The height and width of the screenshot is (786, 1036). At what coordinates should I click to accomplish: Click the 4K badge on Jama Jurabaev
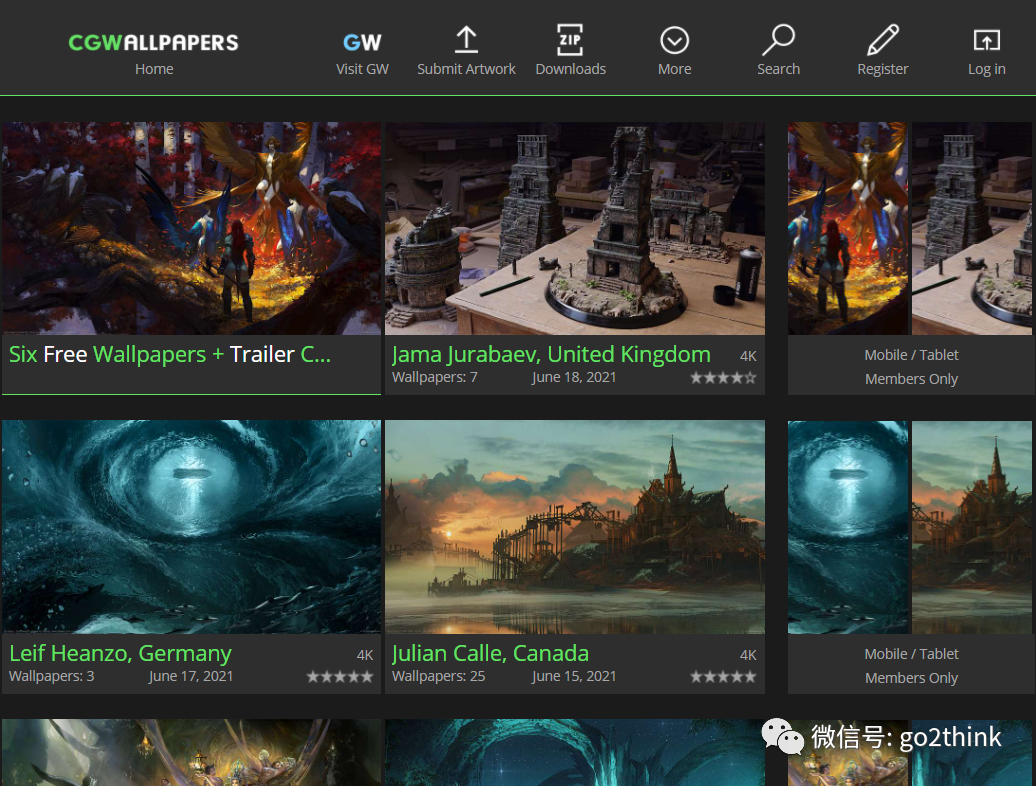point(748,356)
